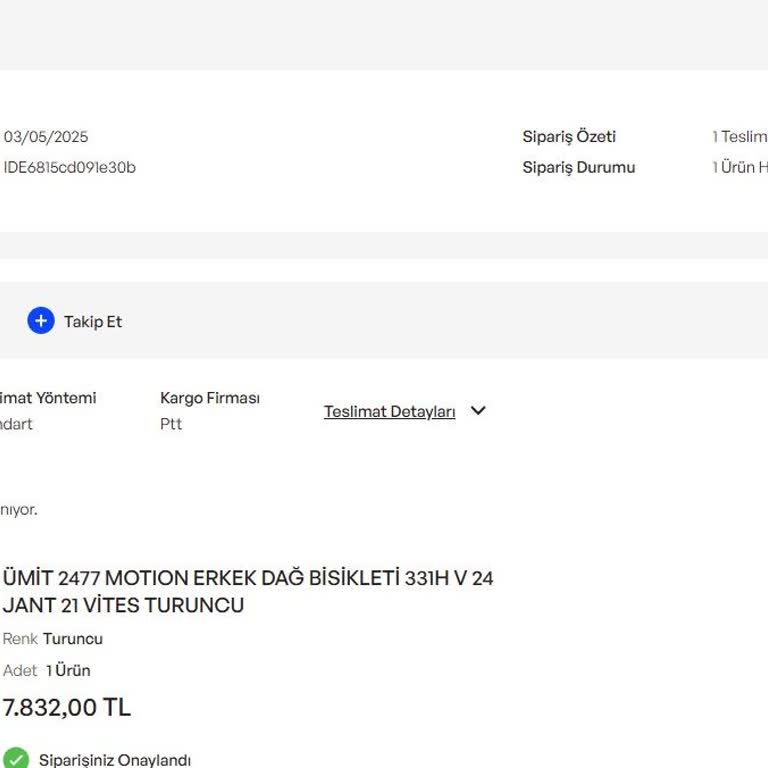Click the order summary value beside Sipariş Özeti

coord(739,137)
